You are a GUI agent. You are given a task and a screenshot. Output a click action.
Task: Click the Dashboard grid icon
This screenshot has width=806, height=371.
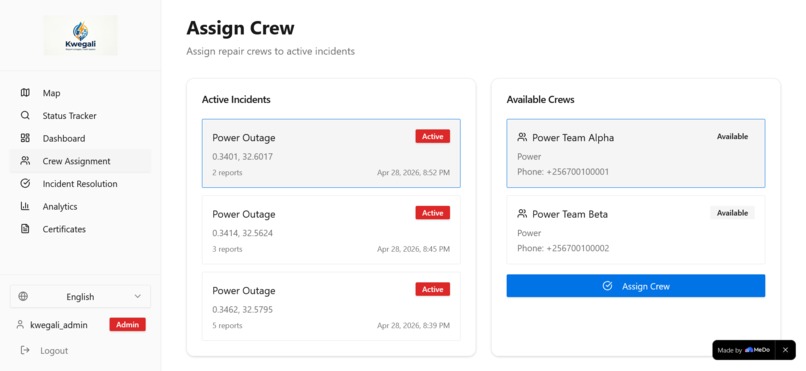click(25, 138)
